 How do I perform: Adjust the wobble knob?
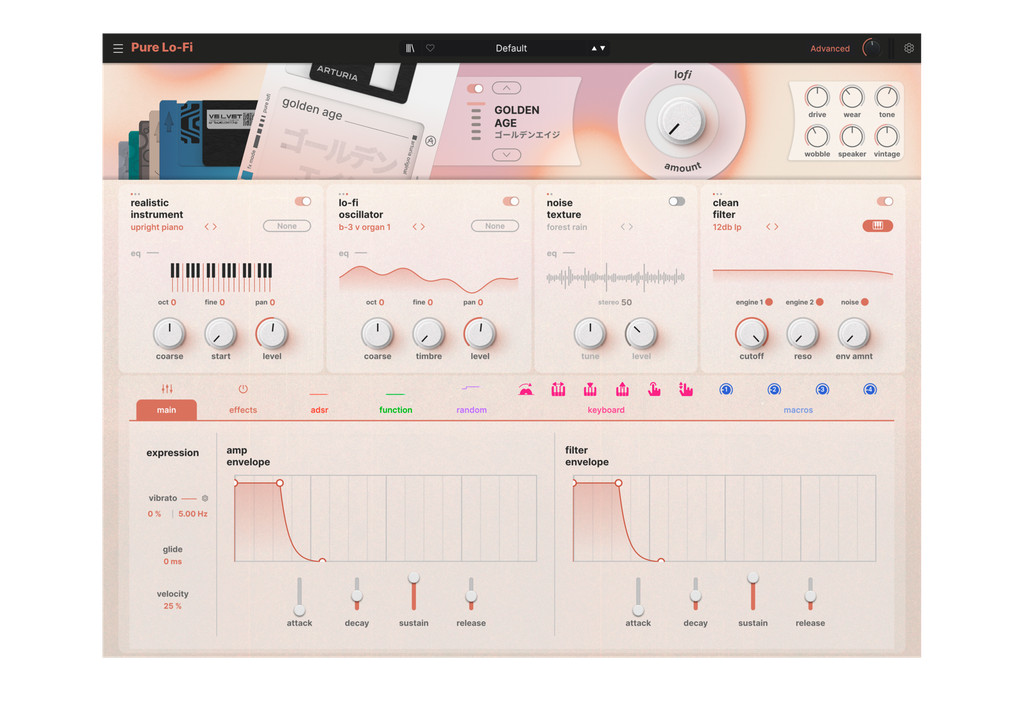[x=817, y=137]
